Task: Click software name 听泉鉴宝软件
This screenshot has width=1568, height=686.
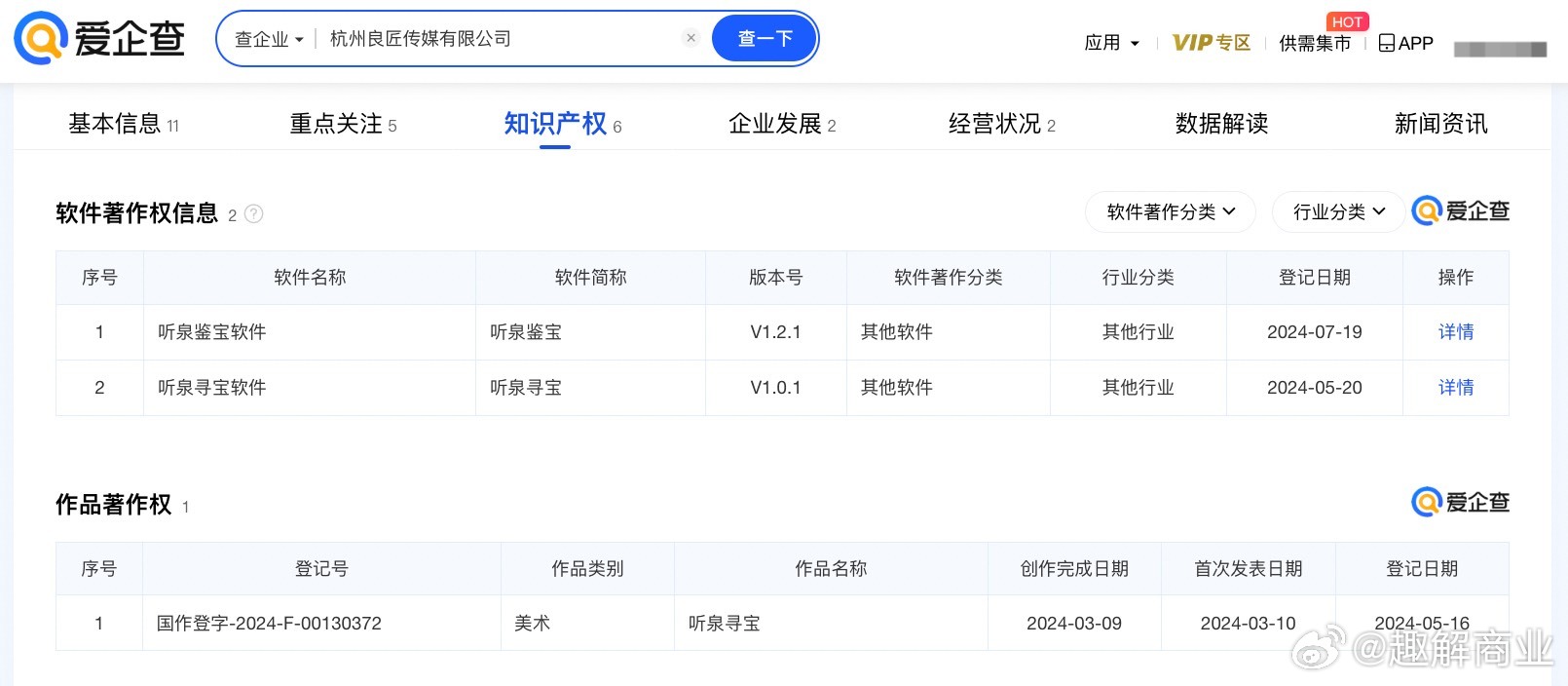Action: pos(212,332)
